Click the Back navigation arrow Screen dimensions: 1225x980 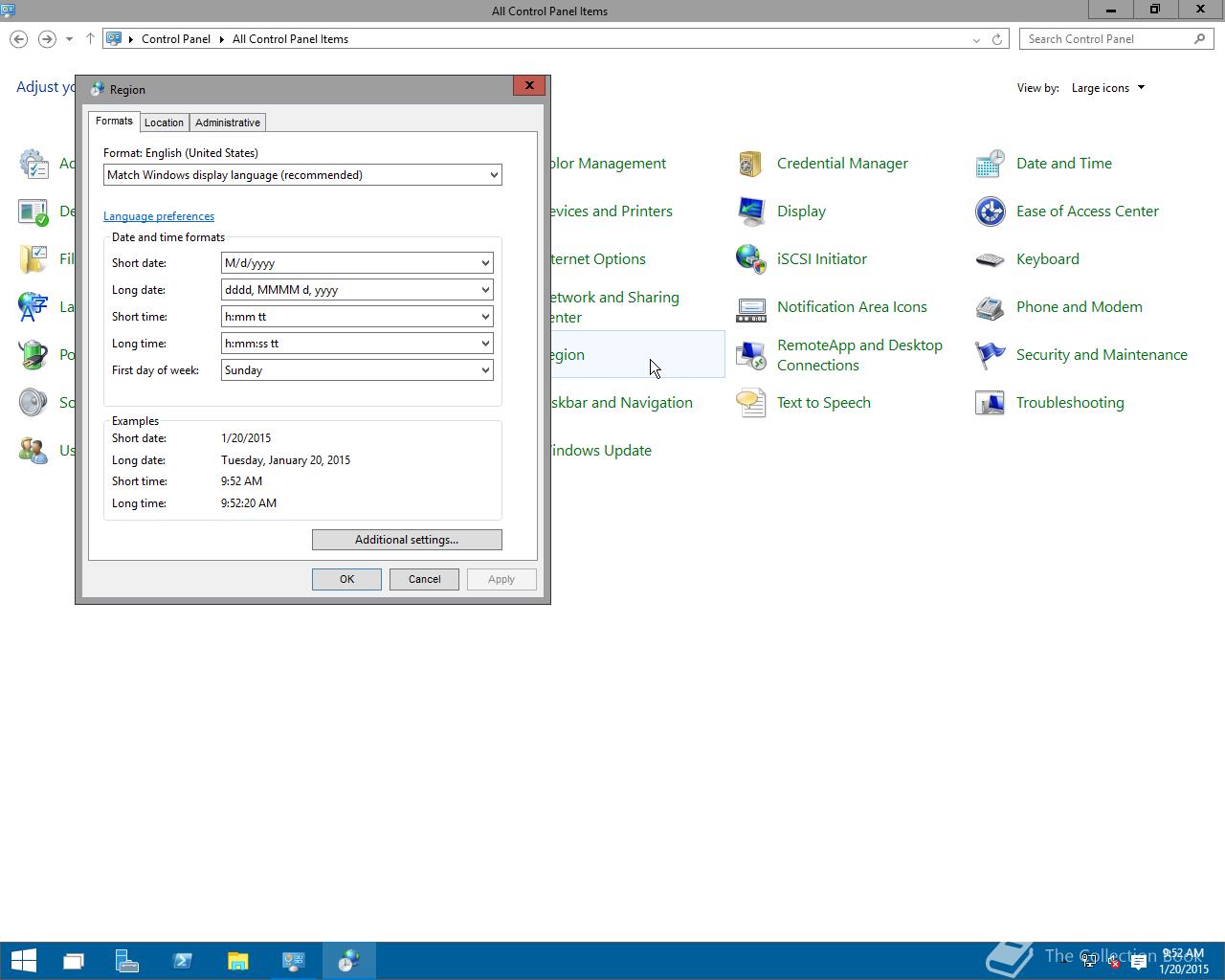coord(18,39)
